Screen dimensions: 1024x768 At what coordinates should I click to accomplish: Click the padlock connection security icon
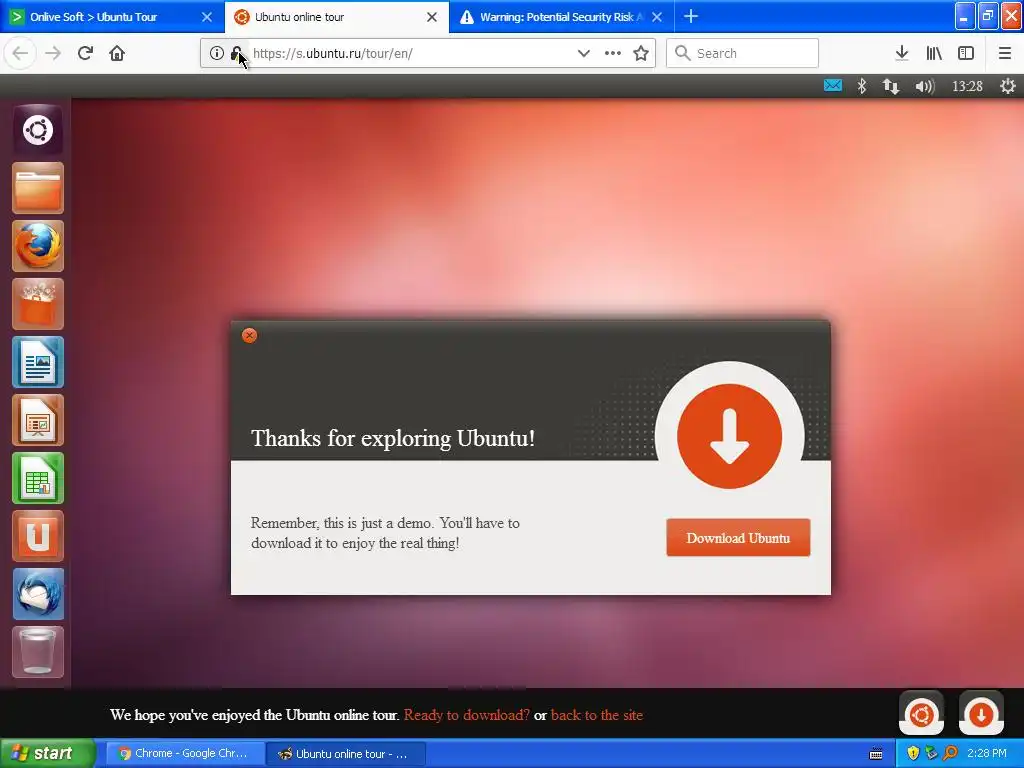click(x=236, y=54)
